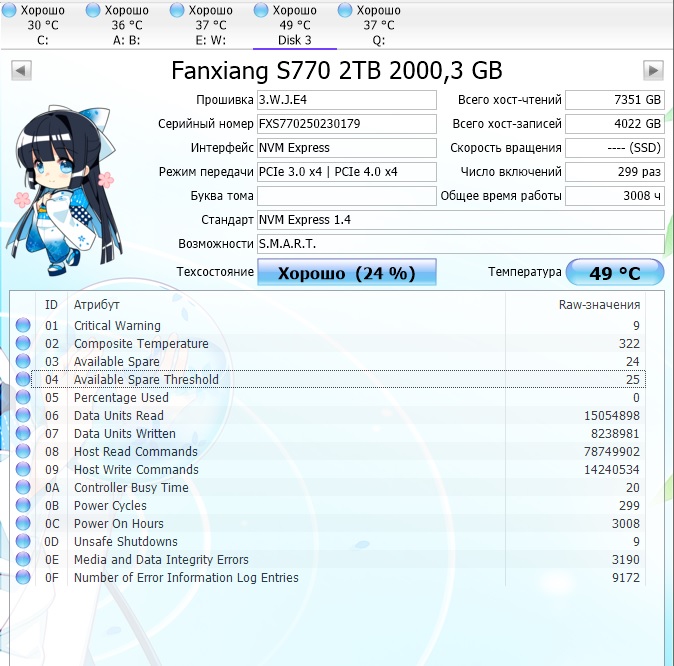Select the Percentage Used attribute text
Image resolution: width=674 pixels, height=666 pixels.
click(121, 398)
